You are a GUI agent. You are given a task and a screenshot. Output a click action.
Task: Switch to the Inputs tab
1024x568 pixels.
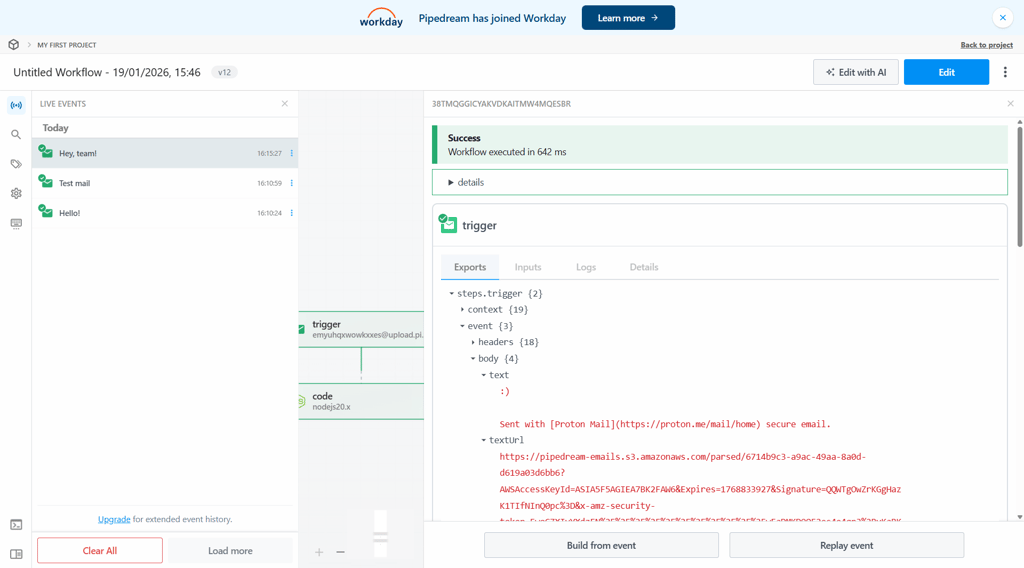(x=528, y=267)
